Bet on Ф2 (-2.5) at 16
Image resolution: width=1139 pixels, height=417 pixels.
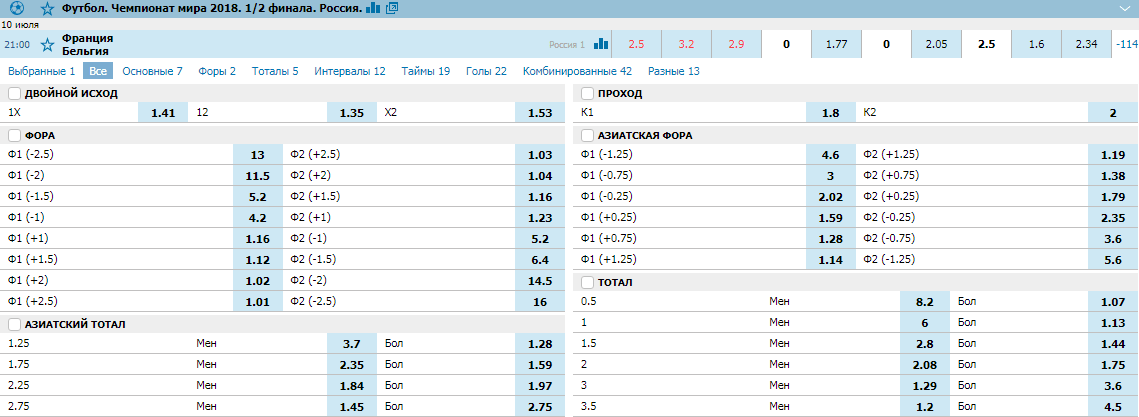[x=540, y=301]
